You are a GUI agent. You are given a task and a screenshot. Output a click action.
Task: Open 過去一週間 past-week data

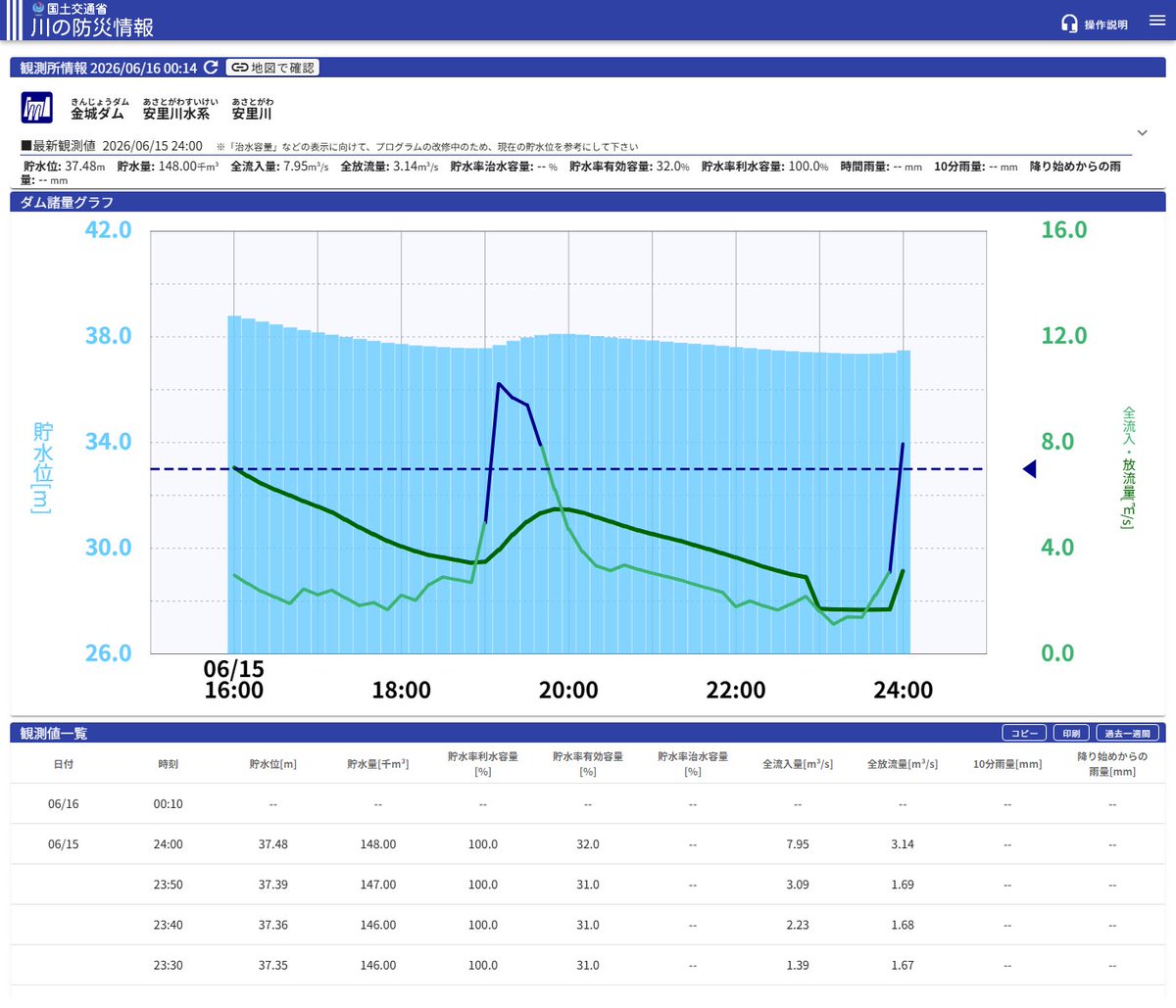[1127, 733]
